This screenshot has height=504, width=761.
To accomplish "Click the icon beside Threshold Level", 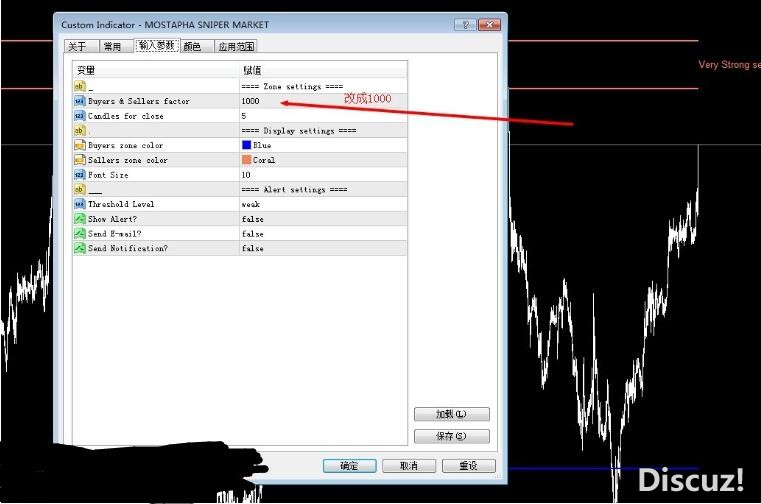I will 80,204.
